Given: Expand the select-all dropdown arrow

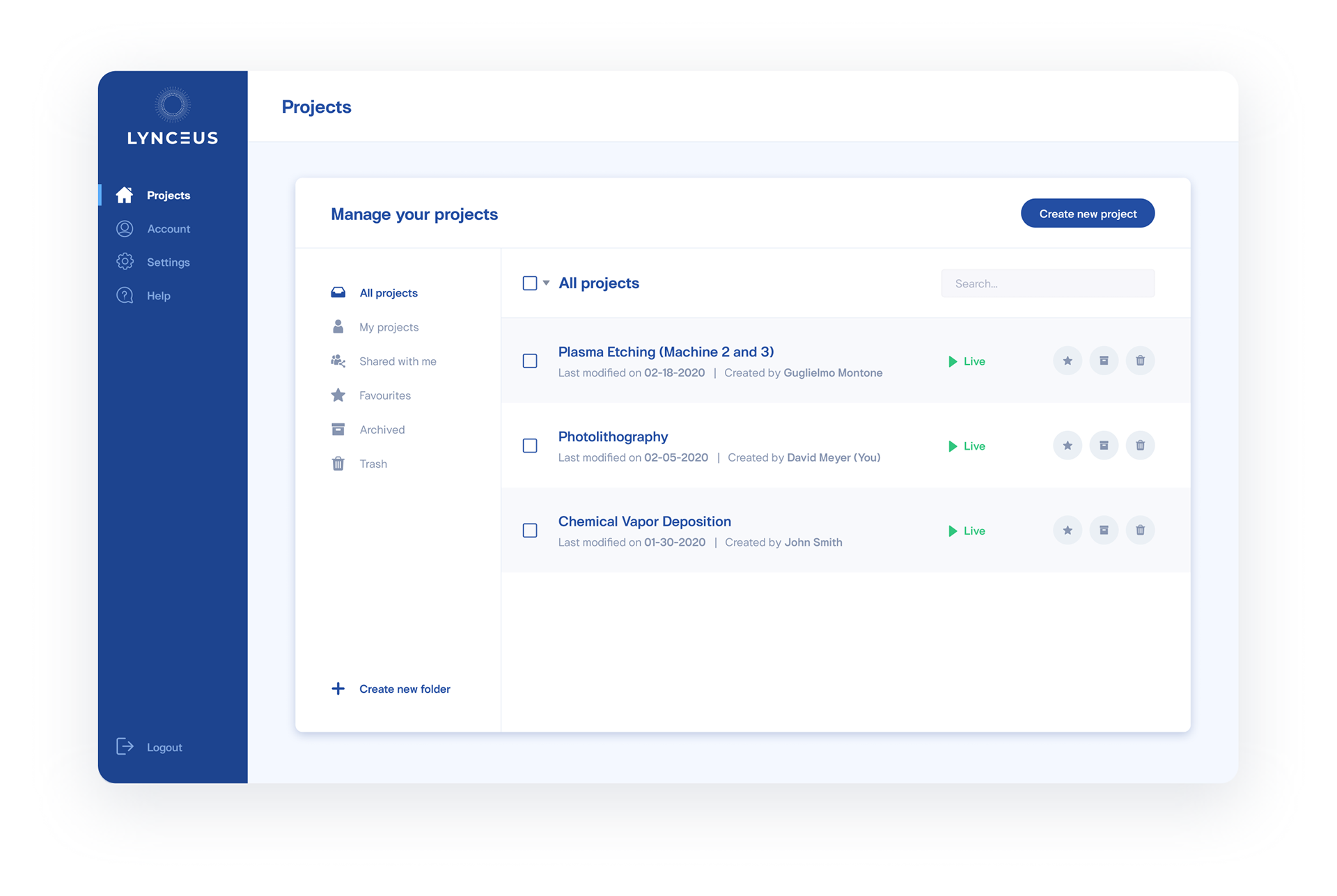Looking at the screenshot, I should pyautogui.click(x=547, y=283).
